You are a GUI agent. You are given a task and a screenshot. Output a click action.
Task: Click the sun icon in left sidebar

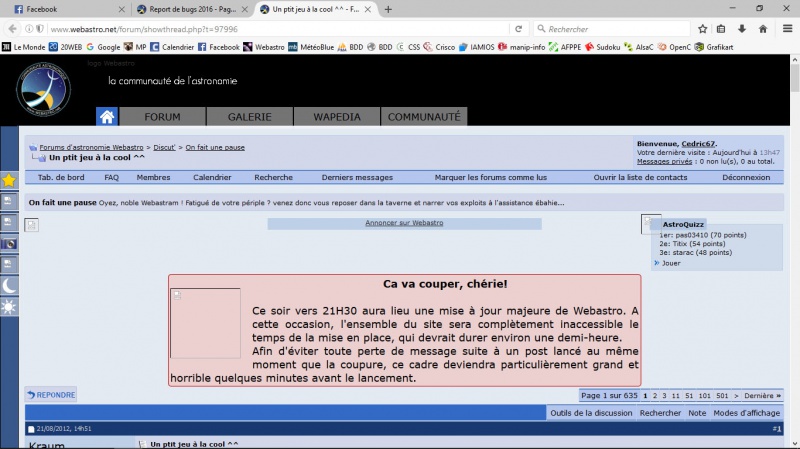pos(9,307)
